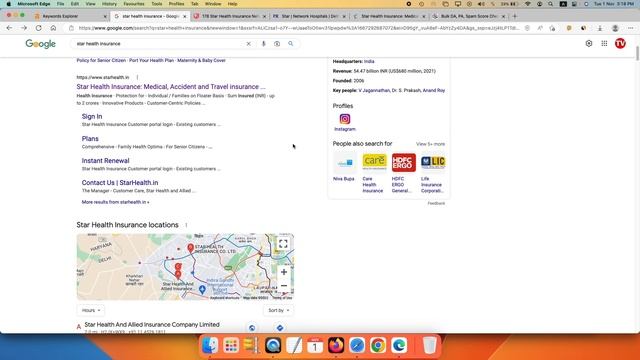640x360 pixels.
Task: Zoom out on the locations map
Action: tap(284, 286)
